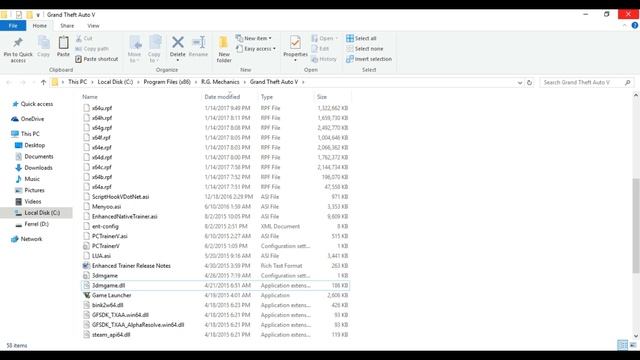Click the Open ribbon button

[324, 38]
